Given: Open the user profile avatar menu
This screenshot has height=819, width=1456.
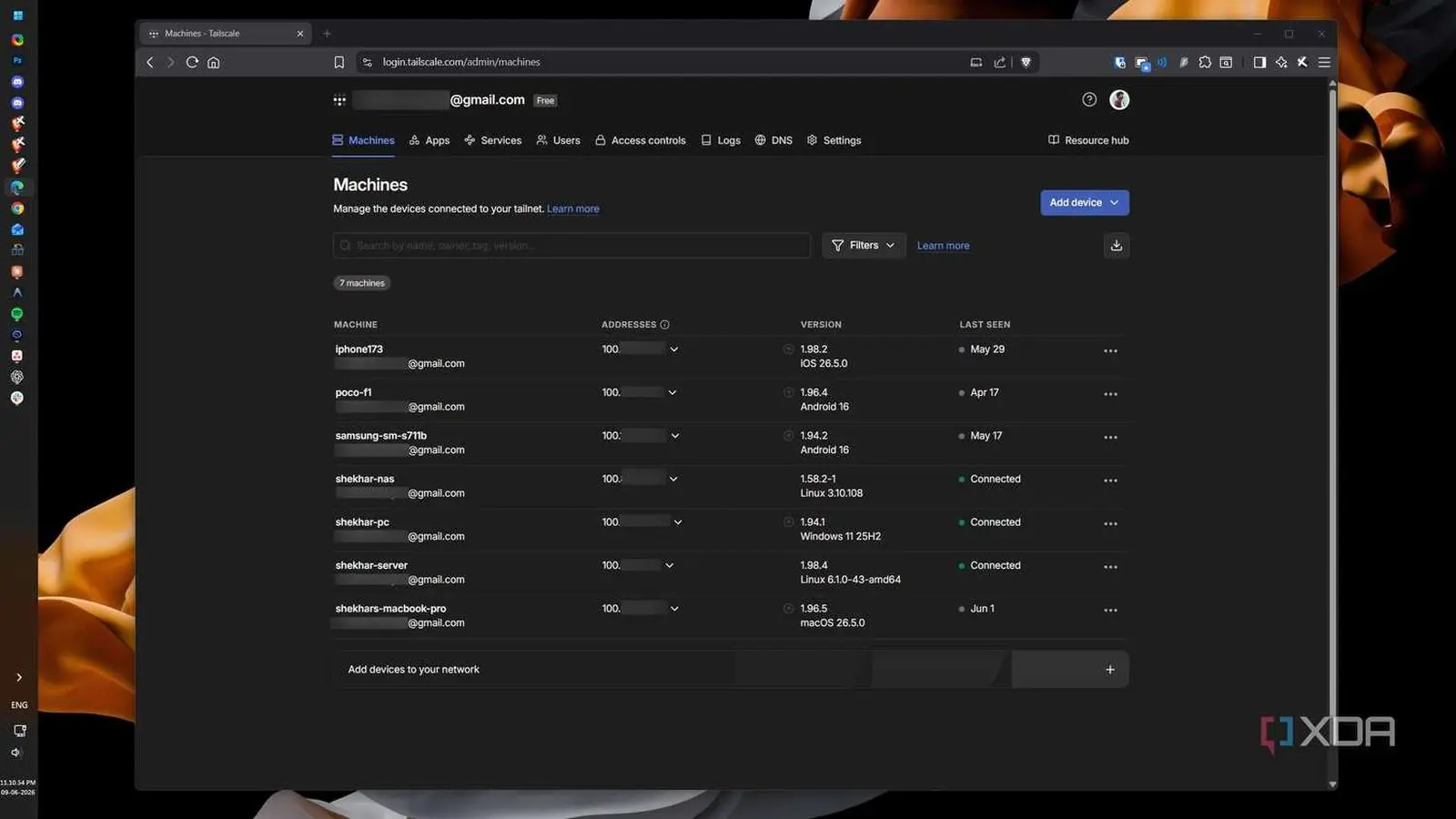Looking at the screenshot, I should (1119, 100).
